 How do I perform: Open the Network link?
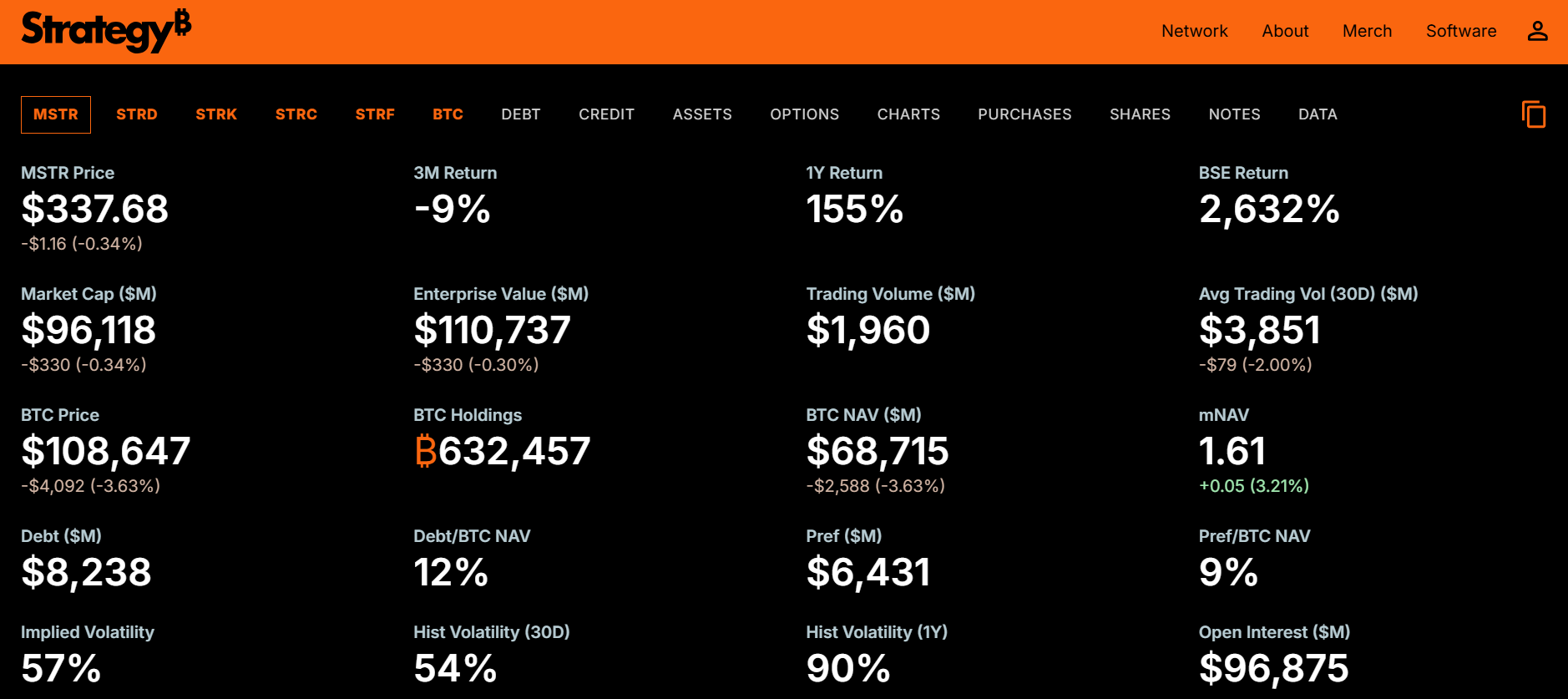1194,31
